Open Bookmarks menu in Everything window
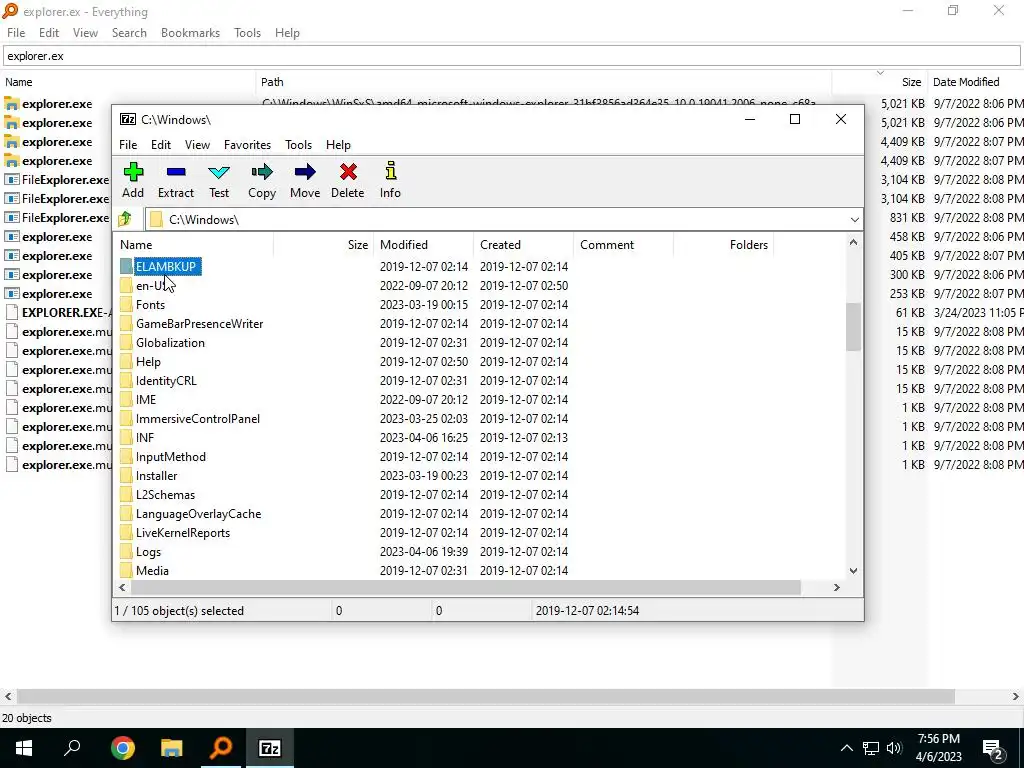Viewport: 1024px width, 768px height. (190, 33)
